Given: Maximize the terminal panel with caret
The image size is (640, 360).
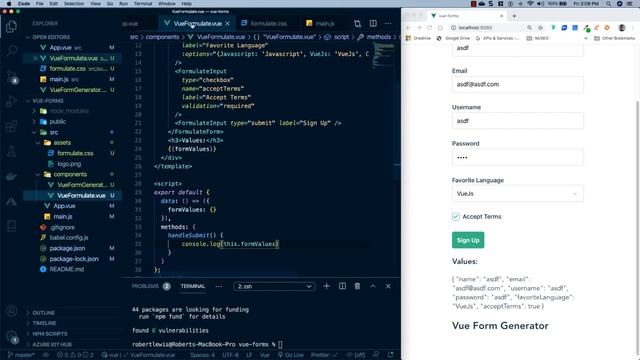Looking at the screenshot, I should 373,286.
